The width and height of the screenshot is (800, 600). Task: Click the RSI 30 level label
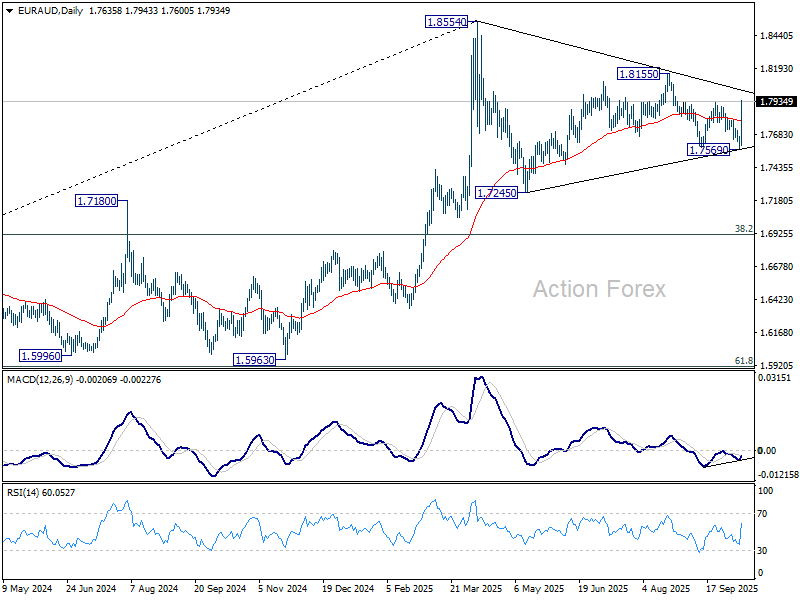click(763, 551)
